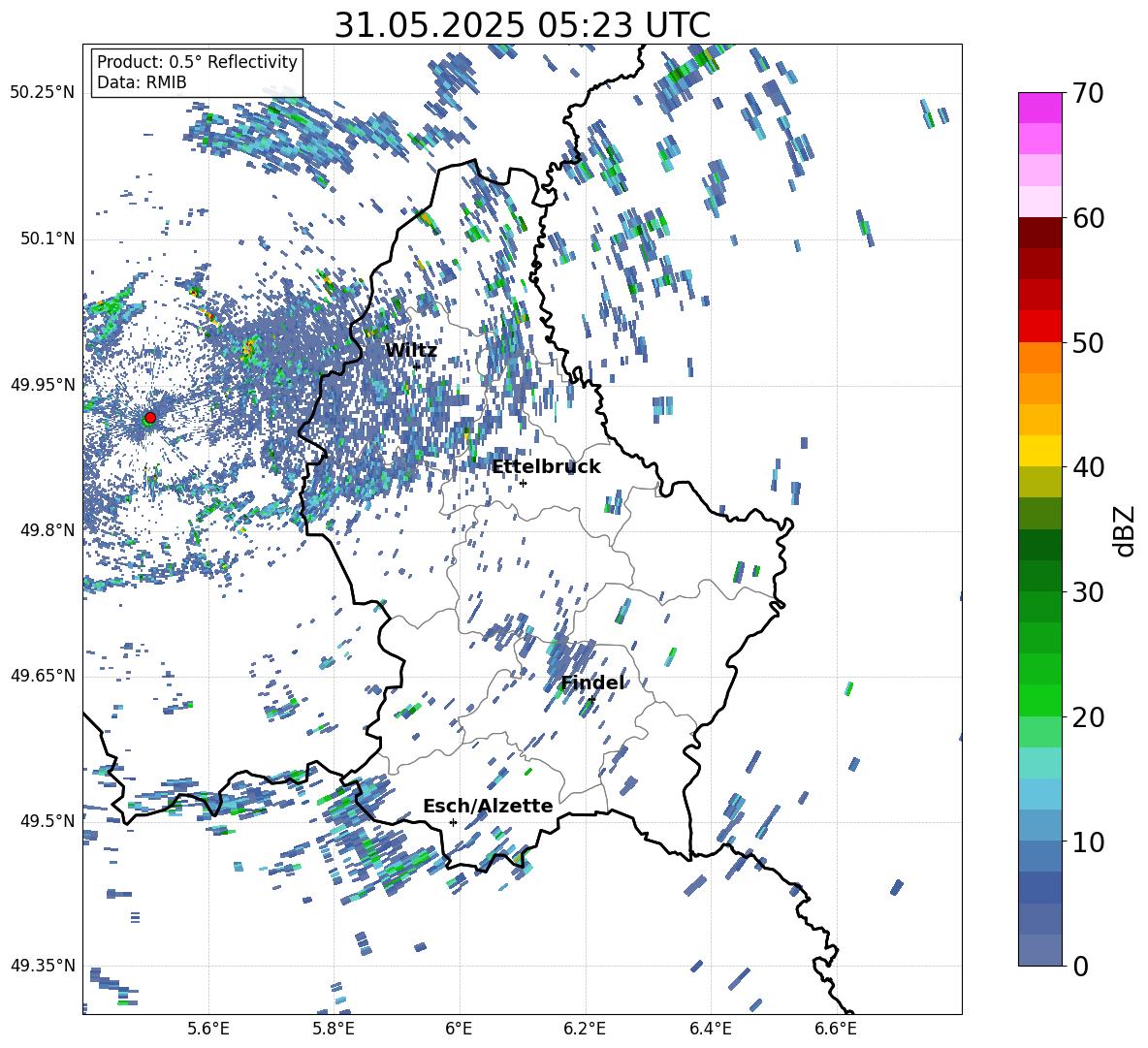
Task: Click the 6°E longitude label
Action: click(459, 1029)
